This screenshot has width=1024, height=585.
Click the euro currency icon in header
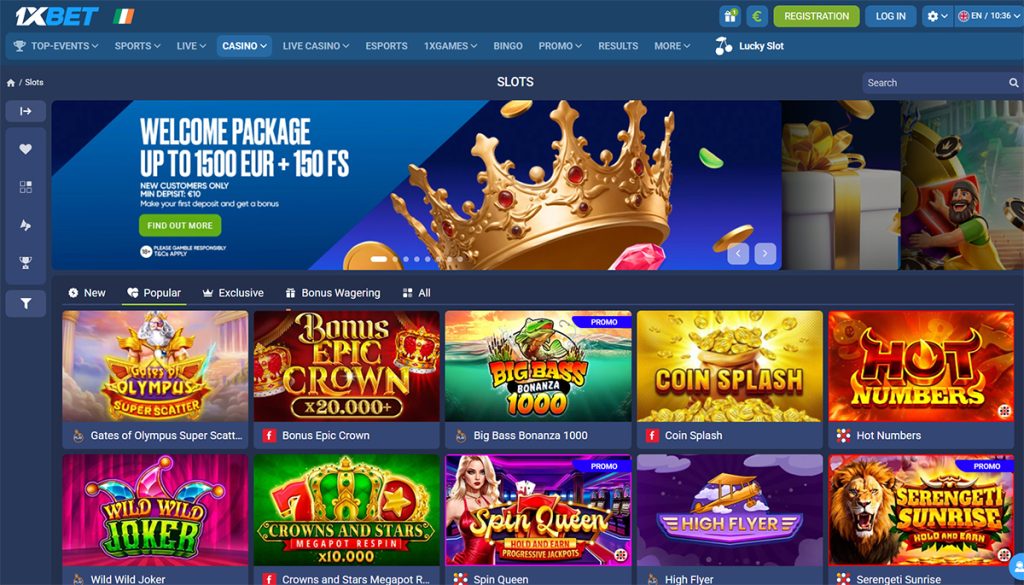coord(757,16)
